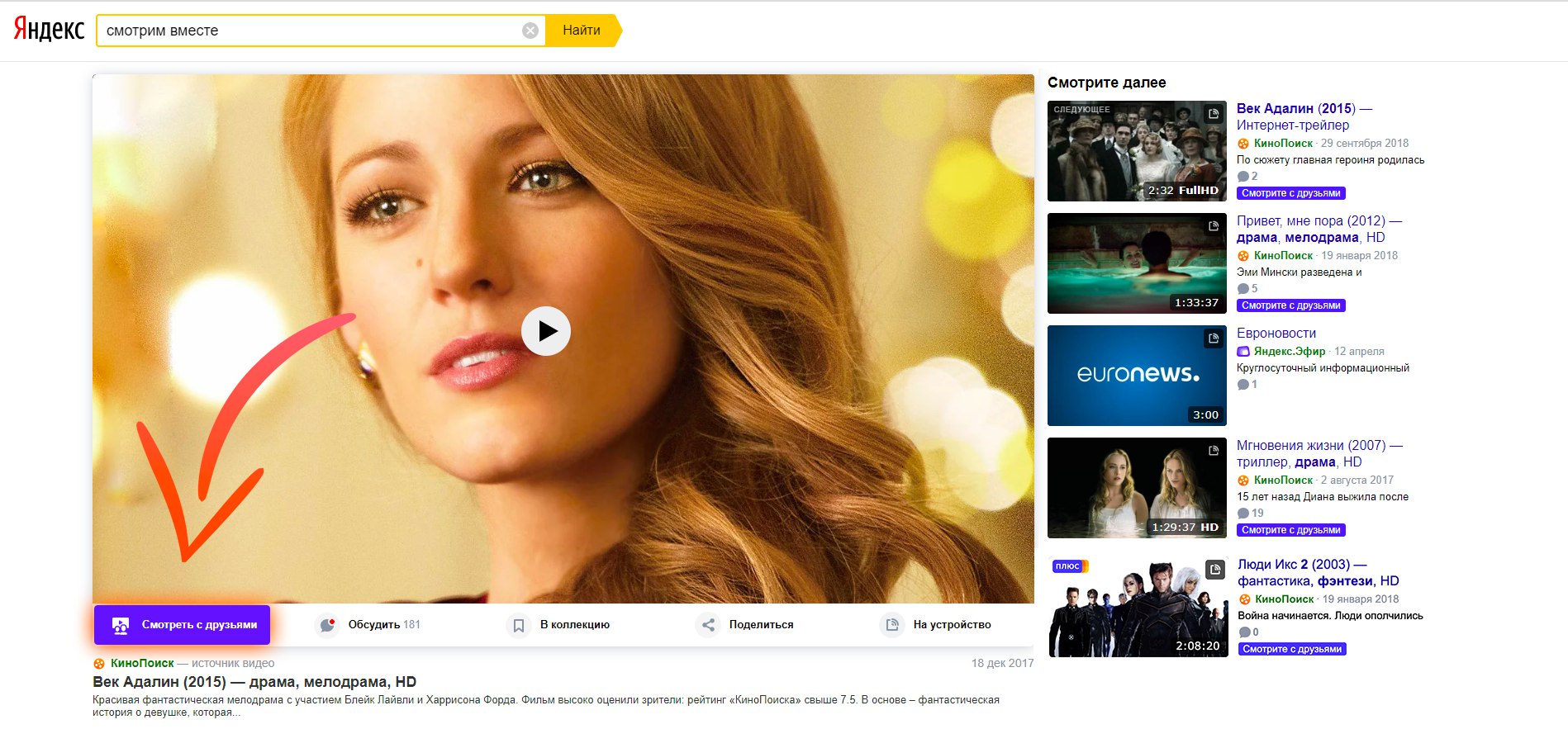Click the bookmark icon next to В коллекцию

tap(519, 625)
